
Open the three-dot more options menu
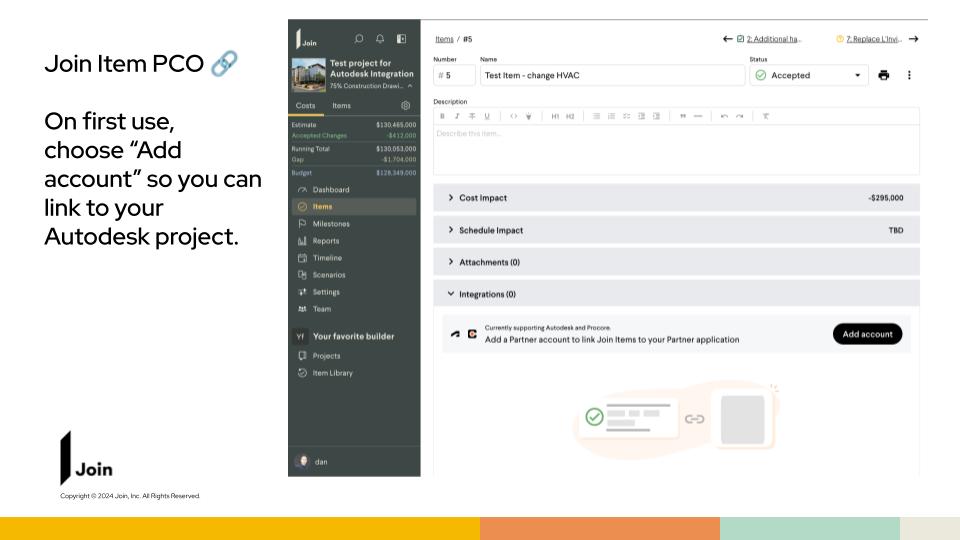pyautogui.click(x=909, y=75)
